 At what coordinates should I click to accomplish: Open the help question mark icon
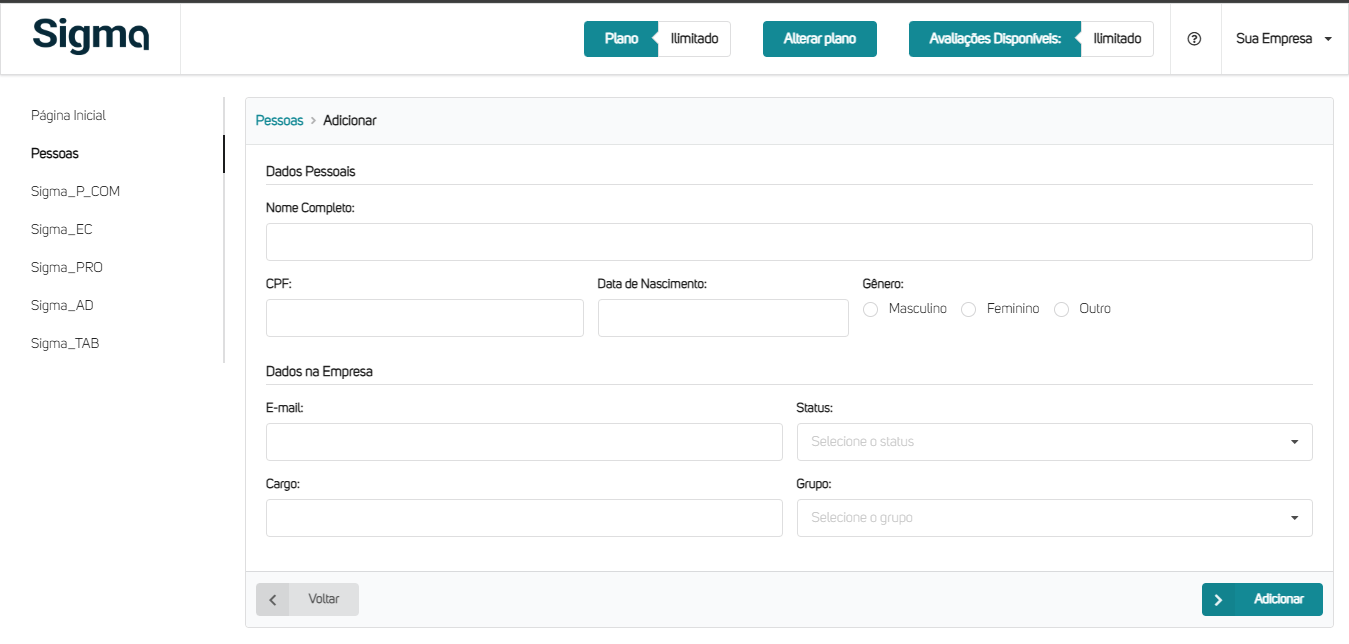coord(1194,39)
